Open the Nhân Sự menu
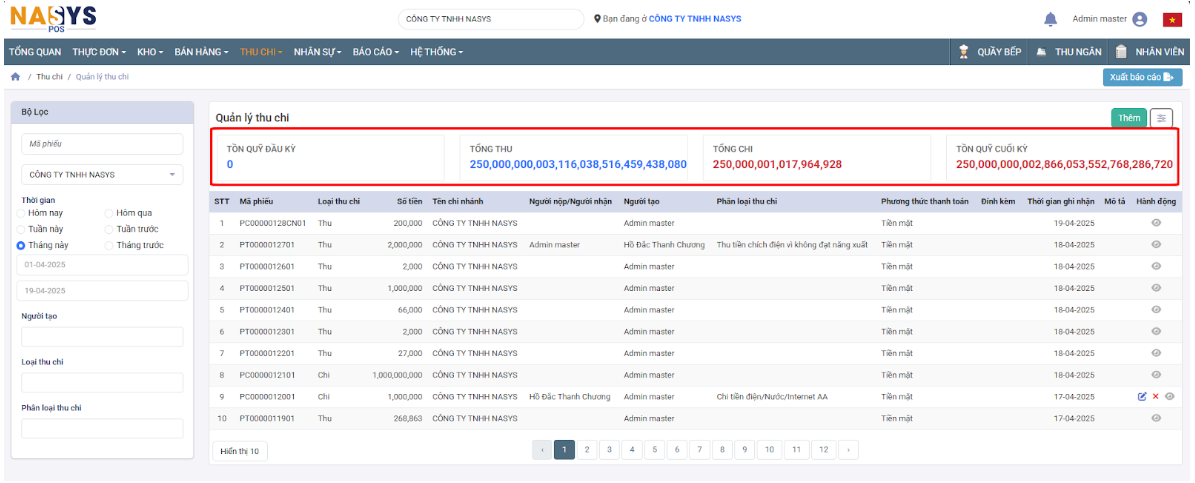Image resolution: width=1195 pixels, height=483 pixels. pyautogui.click(x=317, y=51)
